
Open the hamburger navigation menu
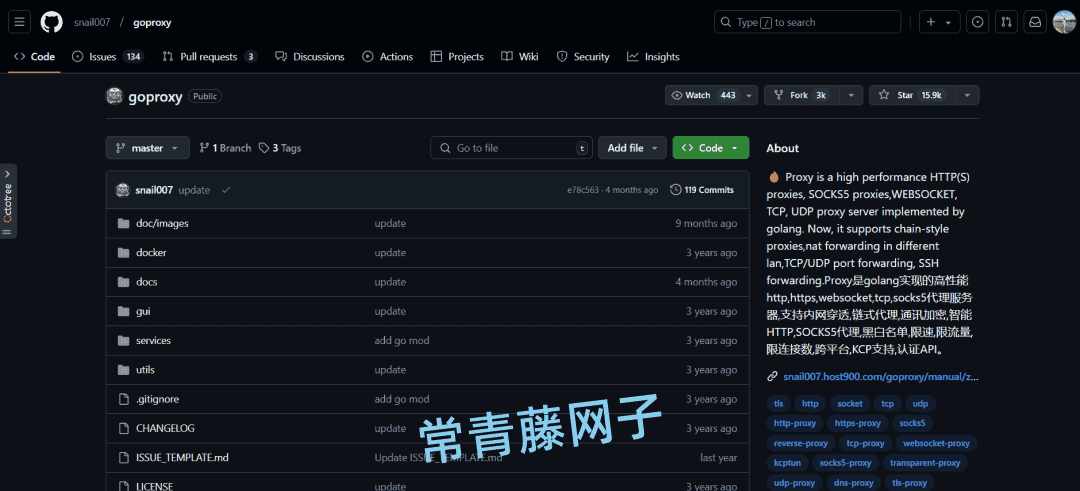click(x=21, y=22)
